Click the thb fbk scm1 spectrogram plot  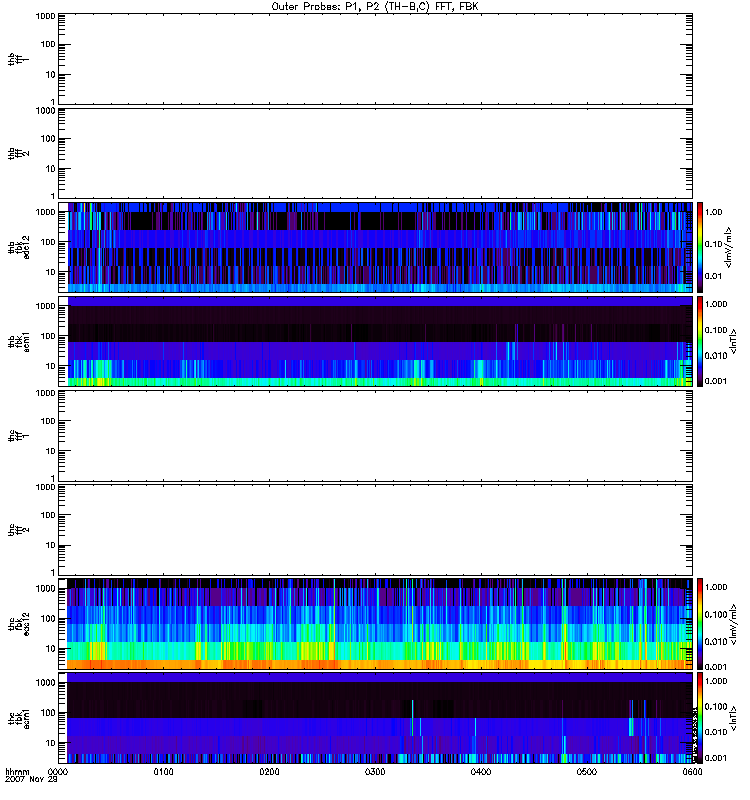tap(375, 341)
